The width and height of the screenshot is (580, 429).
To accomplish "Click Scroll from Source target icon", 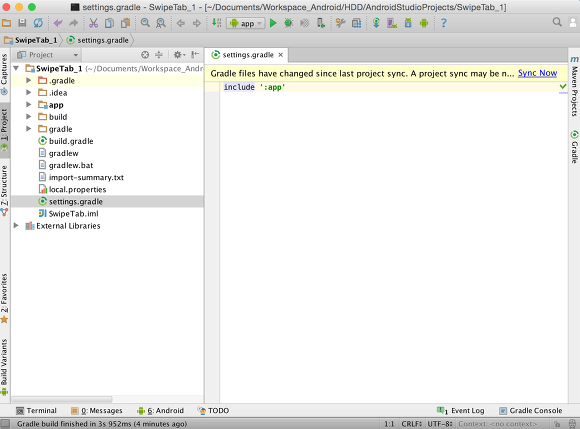I will pos(145,55).
